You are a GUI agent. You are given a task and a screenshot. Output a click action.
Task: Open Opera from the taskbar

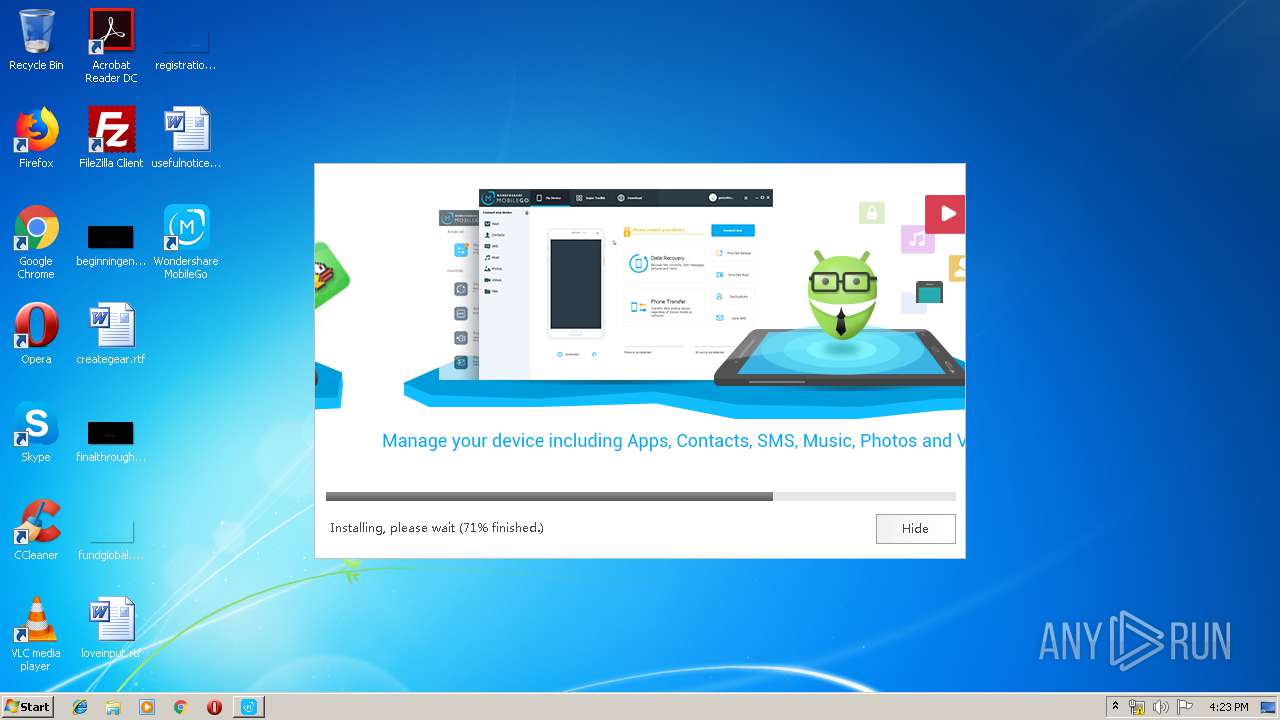point(214,707)
